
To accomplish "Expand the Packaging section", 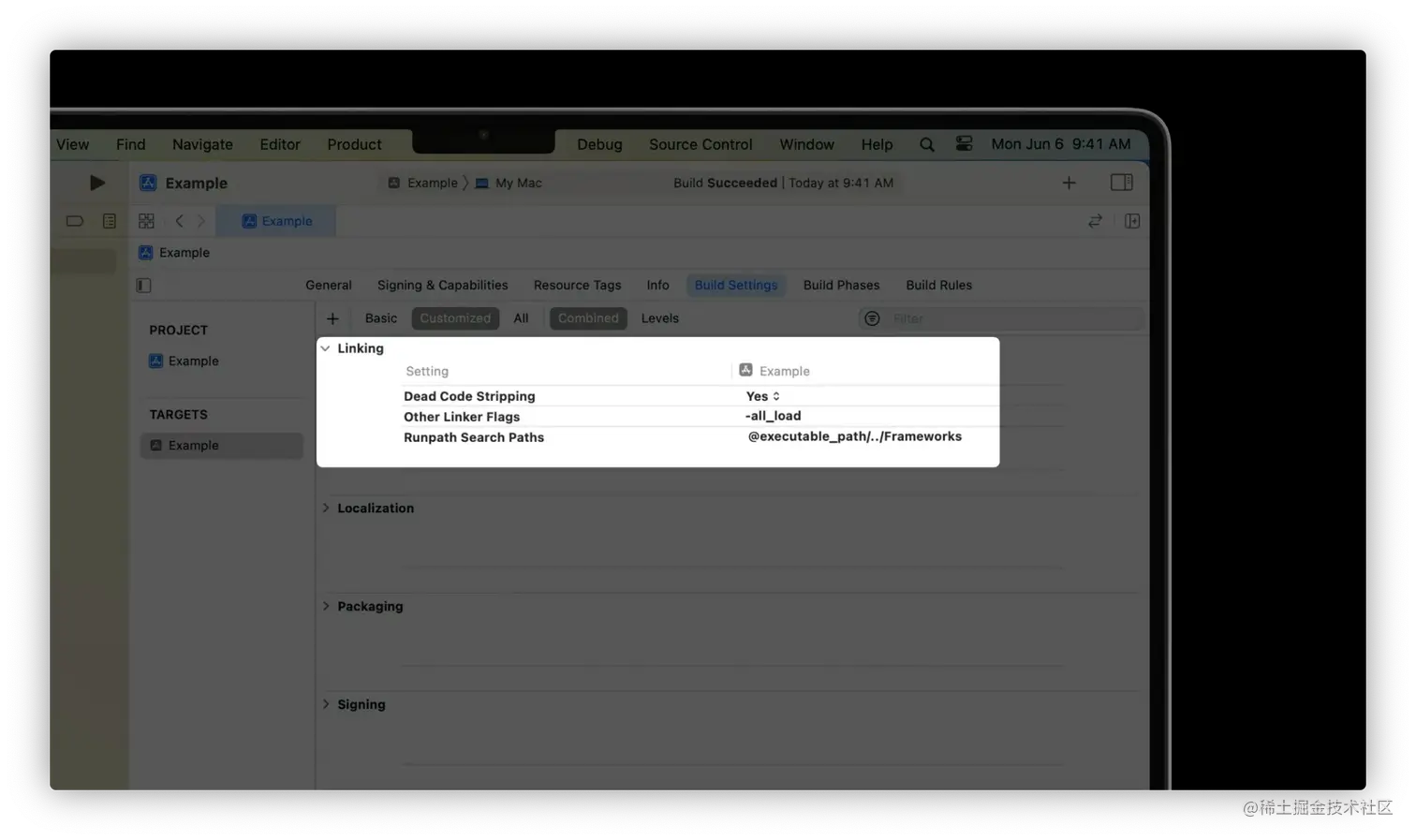I will pos(326,607).
